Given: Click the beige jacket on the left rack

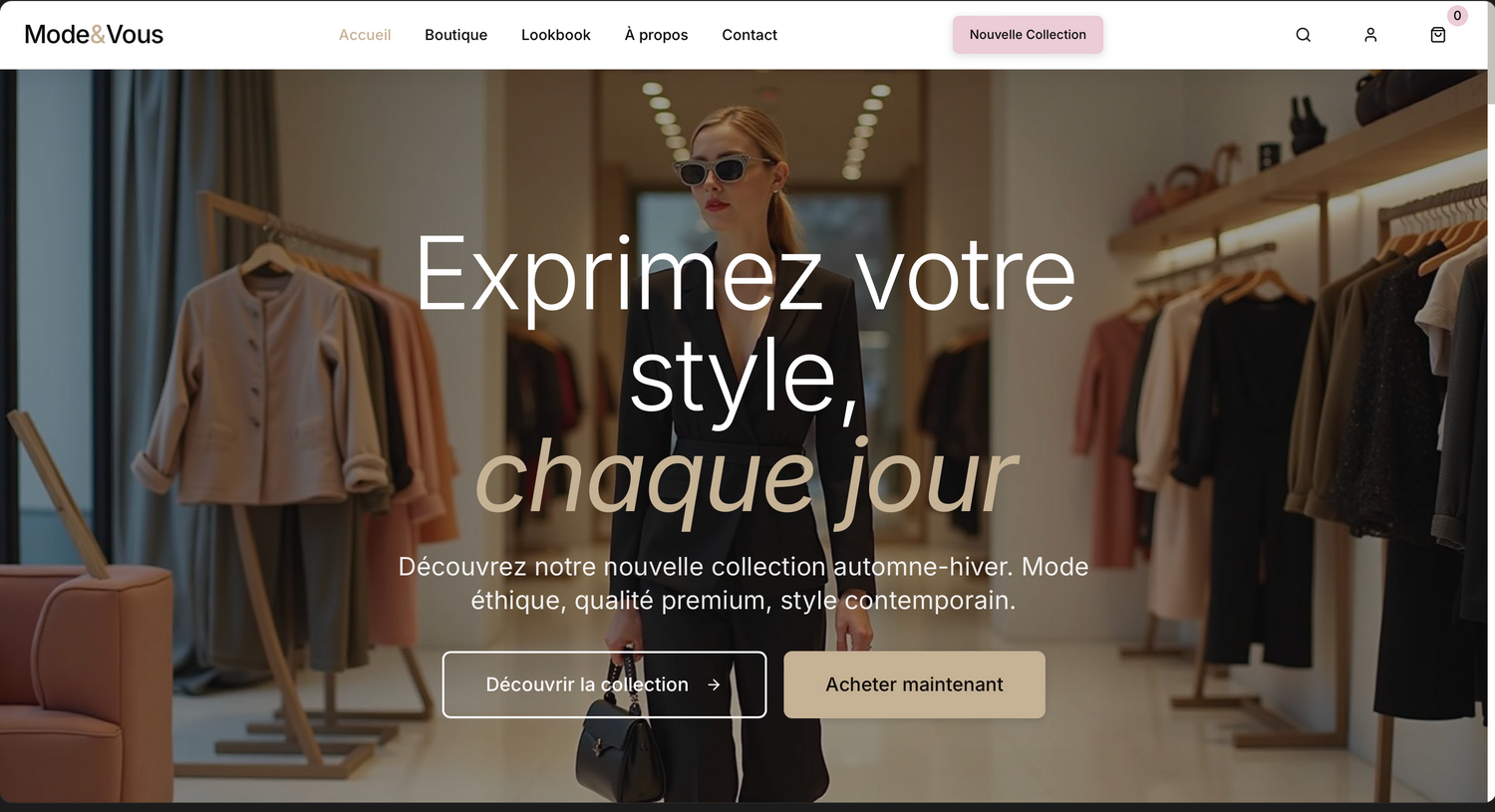Looking at the screenshot, I should tap(261, 384).
